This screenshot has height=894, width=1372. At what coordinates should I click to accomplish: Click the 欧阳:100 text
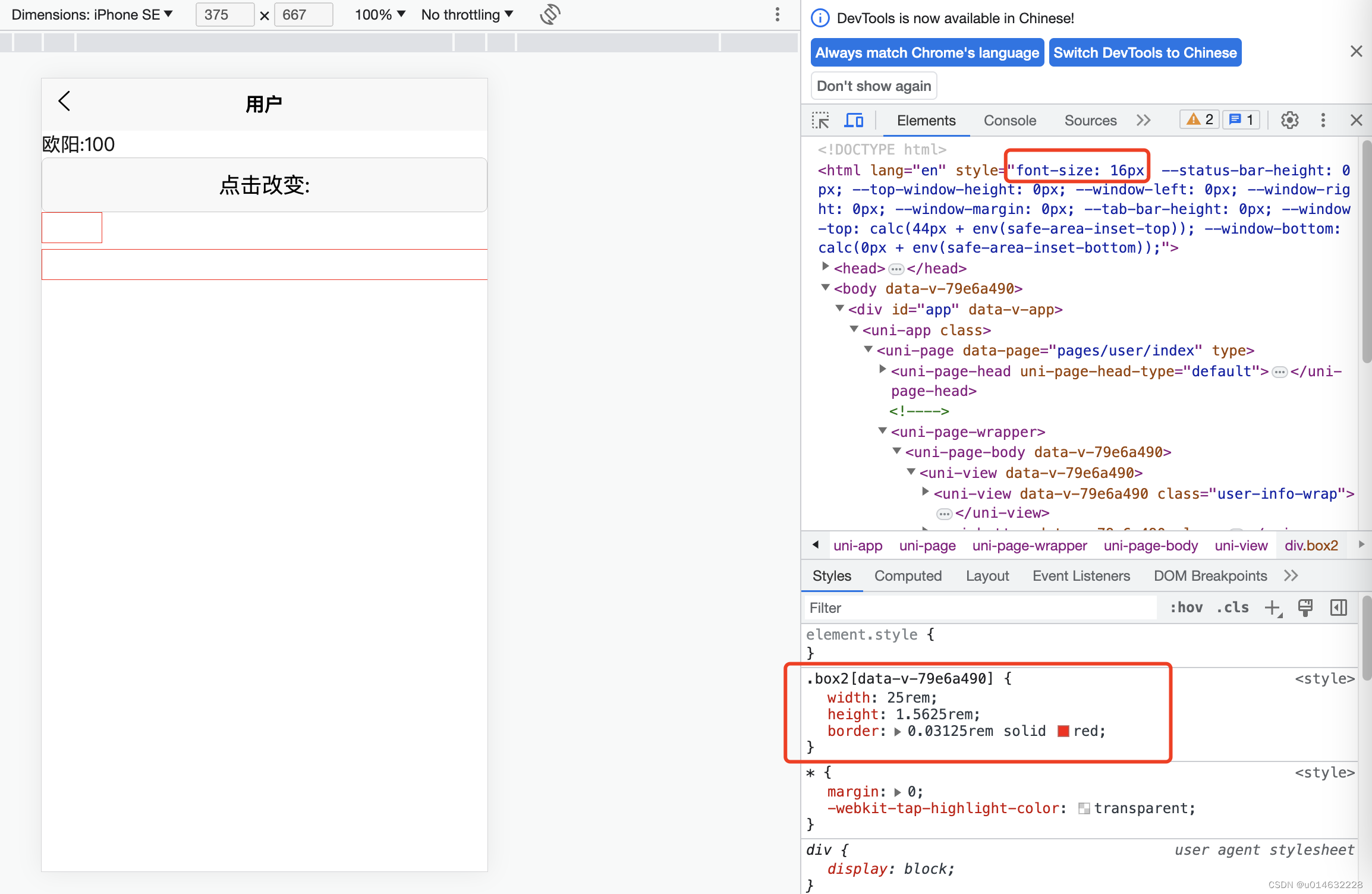pos(78,144)
